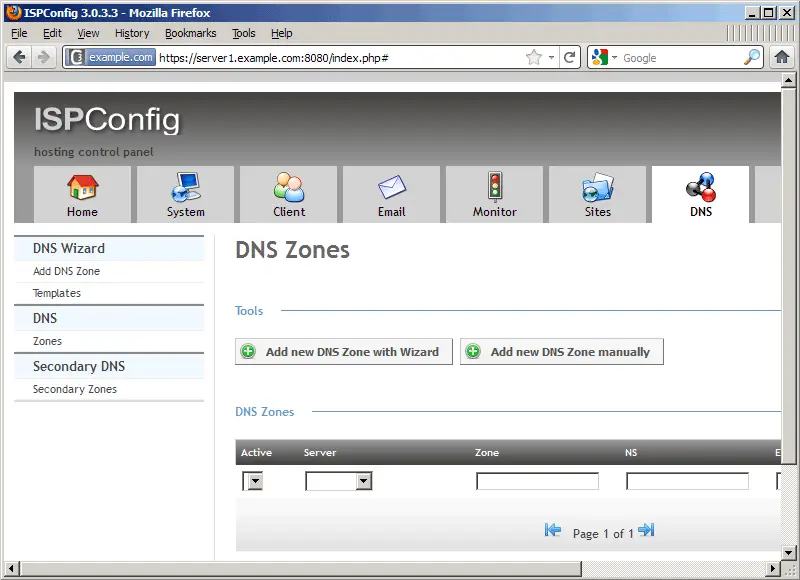Click the browser address bar URL
The image size is (800, 580).
[273, 58]
